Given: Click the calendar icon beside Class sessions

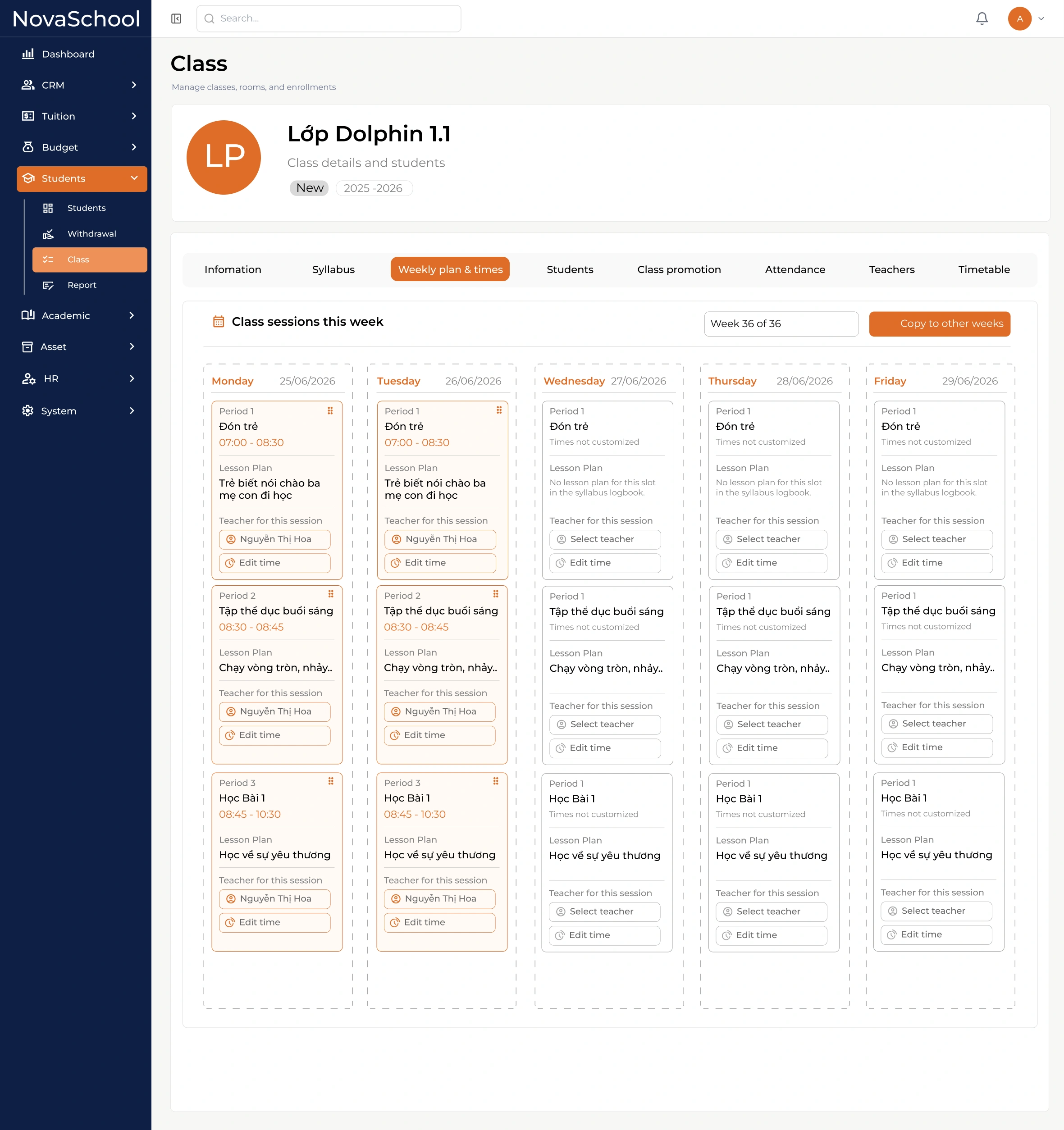Looking at the screenshot, I should [x=219, y=322].
